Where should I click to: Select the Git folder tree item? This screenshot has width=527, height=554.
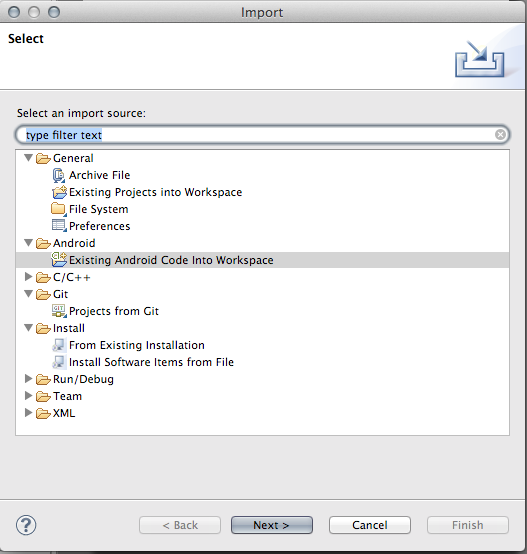click(60, 294)
